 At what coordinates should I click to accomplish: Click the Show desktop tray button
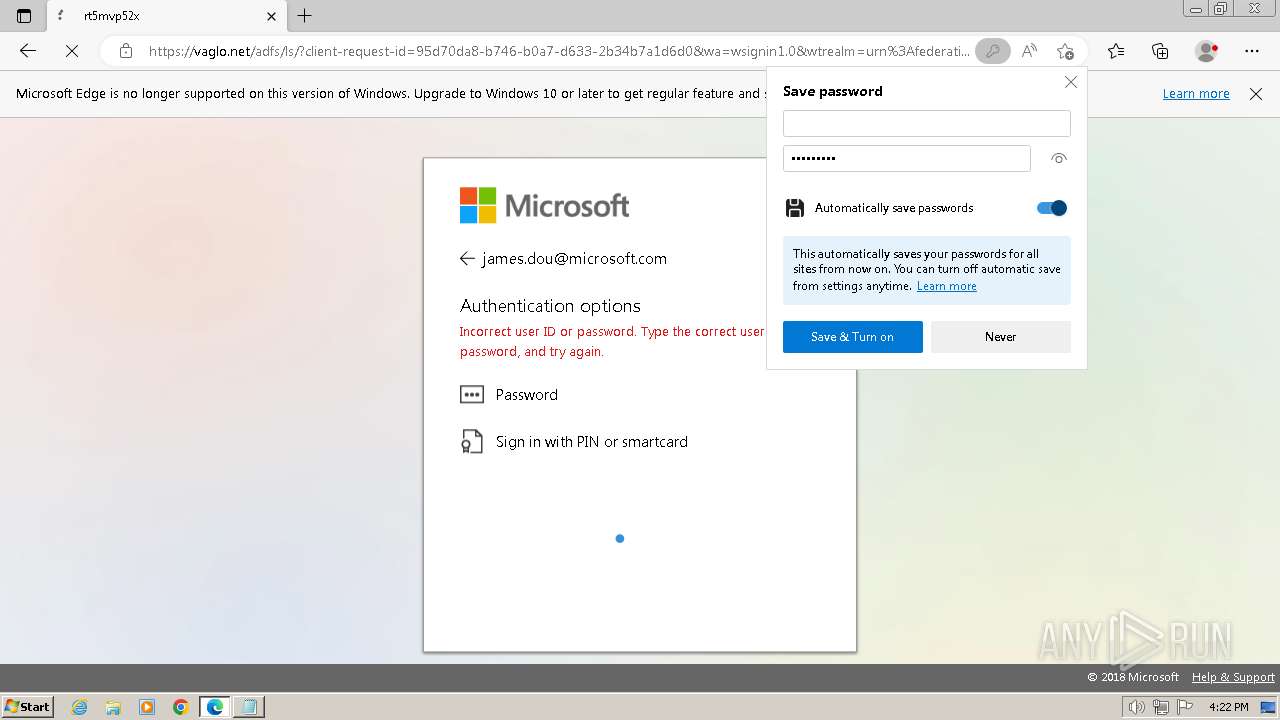point(1268,707)
